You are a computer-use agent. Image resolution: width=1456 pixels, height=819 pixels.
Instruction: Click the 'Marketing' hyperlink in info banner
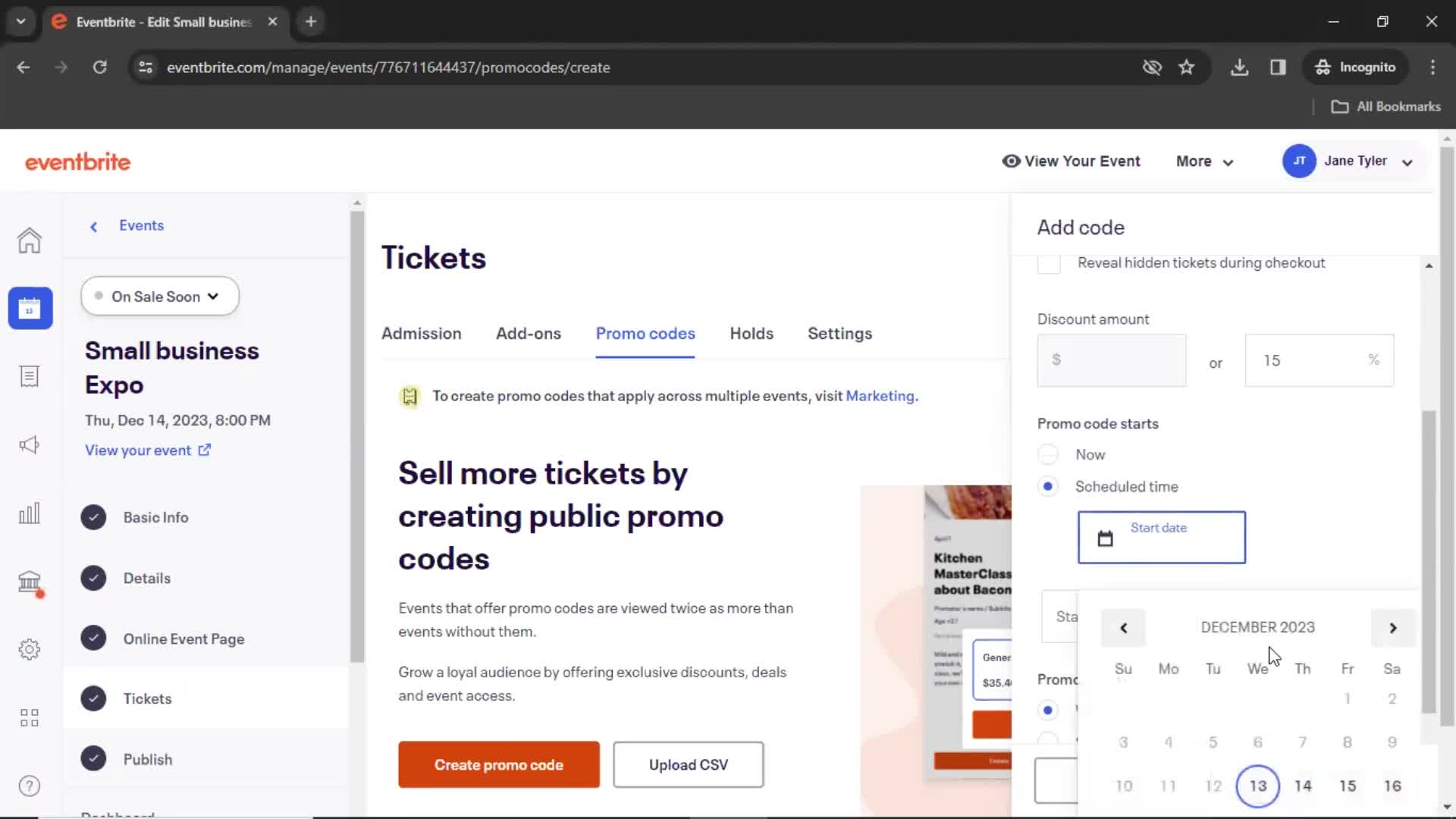(880, 396)
